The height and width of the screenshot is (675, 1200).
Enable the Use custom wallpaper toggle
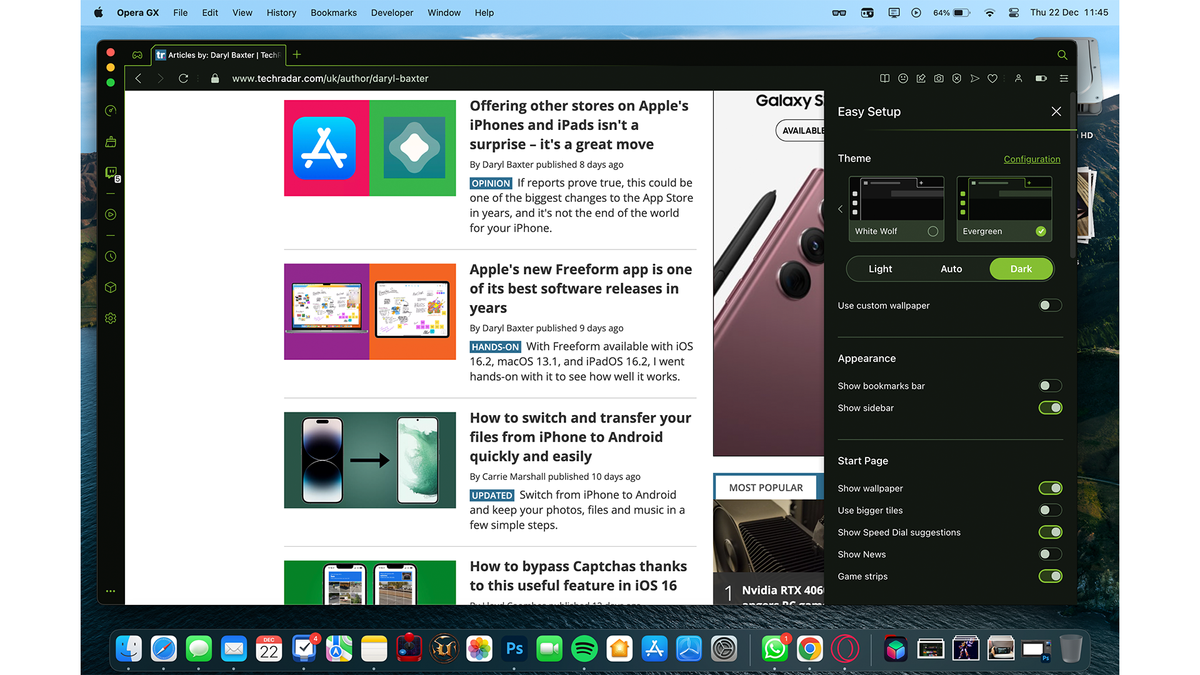[x=1050, y=305]
